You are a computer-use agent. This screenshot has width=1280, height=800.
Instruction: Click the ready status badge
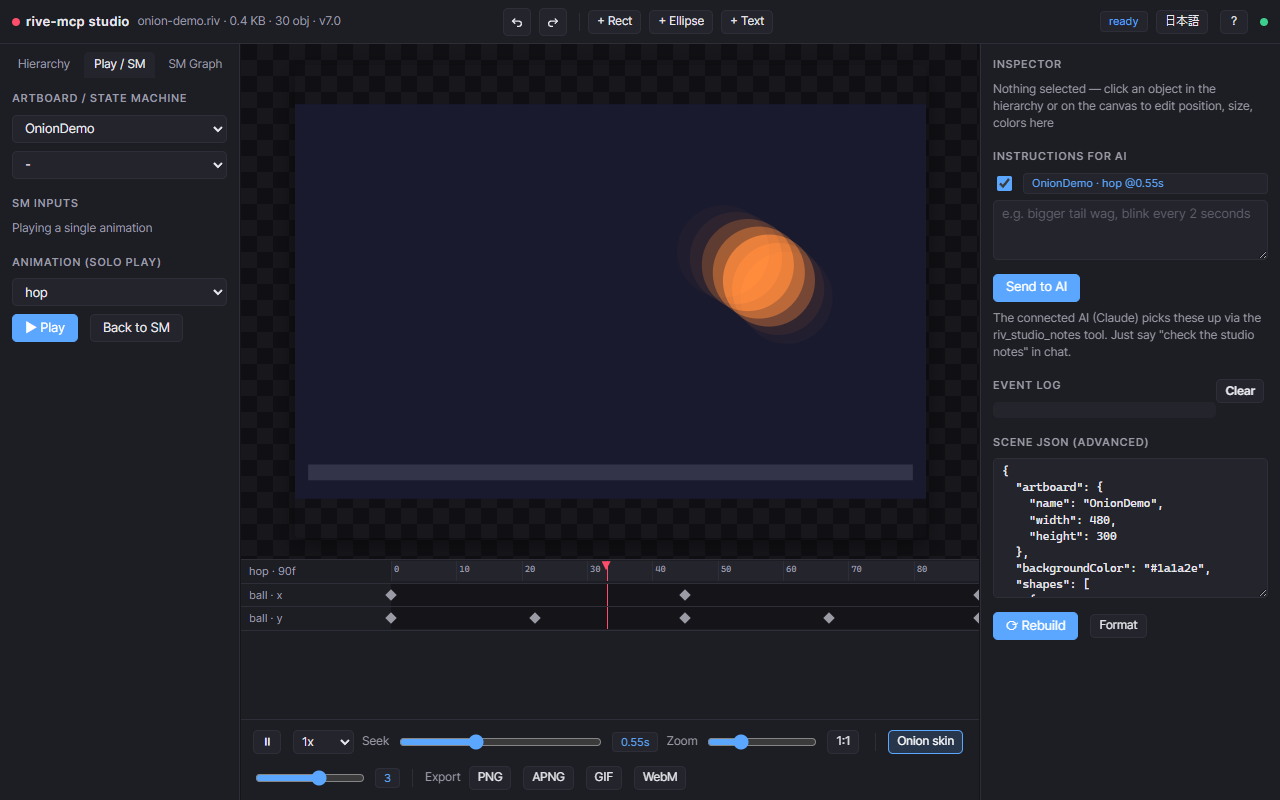pos(1123,21)
